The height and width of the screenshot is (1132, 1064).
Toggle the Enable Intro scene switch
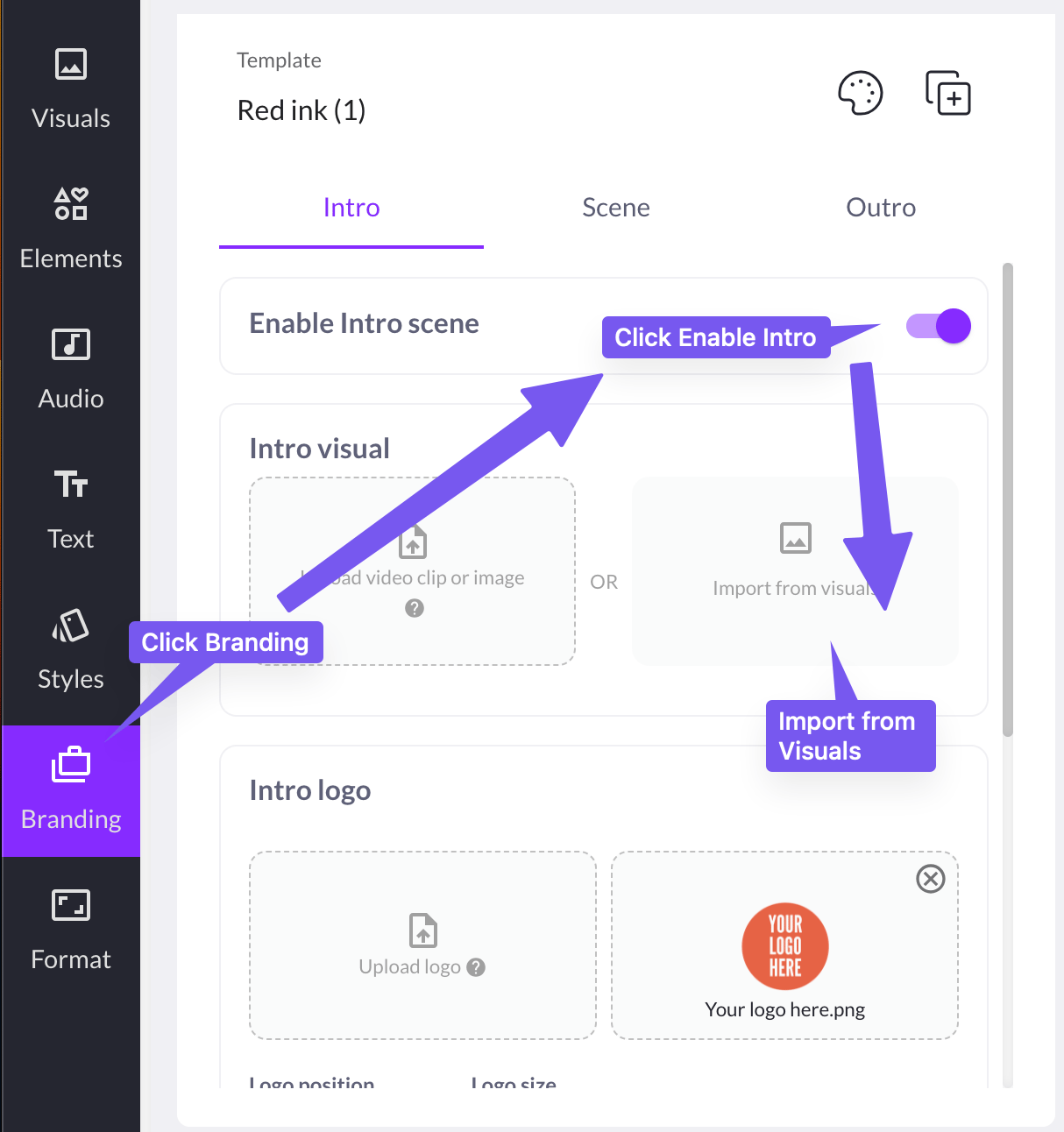[939, 327]
